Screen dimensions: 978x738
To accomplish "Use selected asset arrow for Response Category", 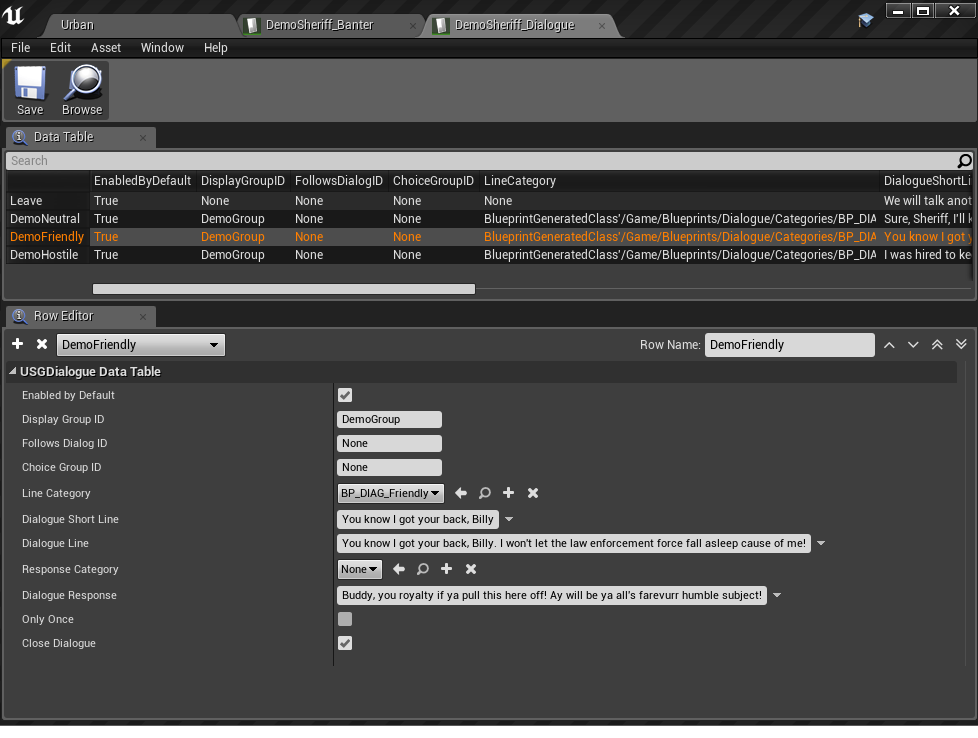I will point(399,569).
